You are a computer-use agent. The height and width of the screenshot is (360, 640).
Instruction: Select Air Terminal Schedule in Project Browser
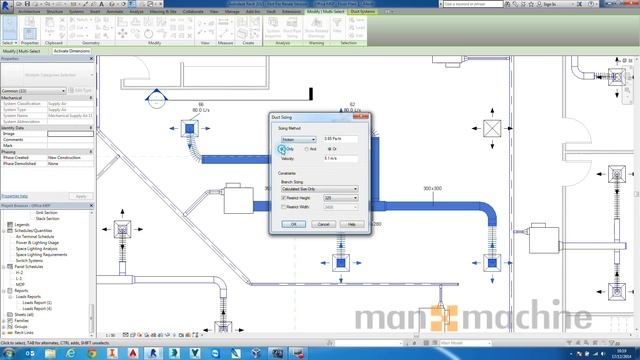tap(35, 237)
